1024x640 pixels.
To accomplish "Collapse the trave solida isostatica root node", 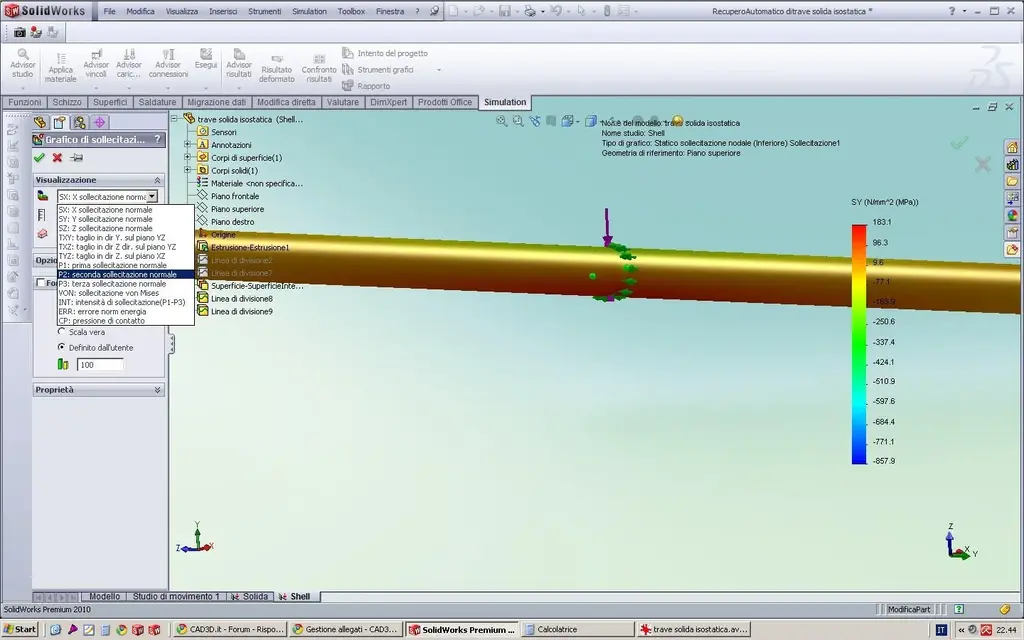I will 174,119.
